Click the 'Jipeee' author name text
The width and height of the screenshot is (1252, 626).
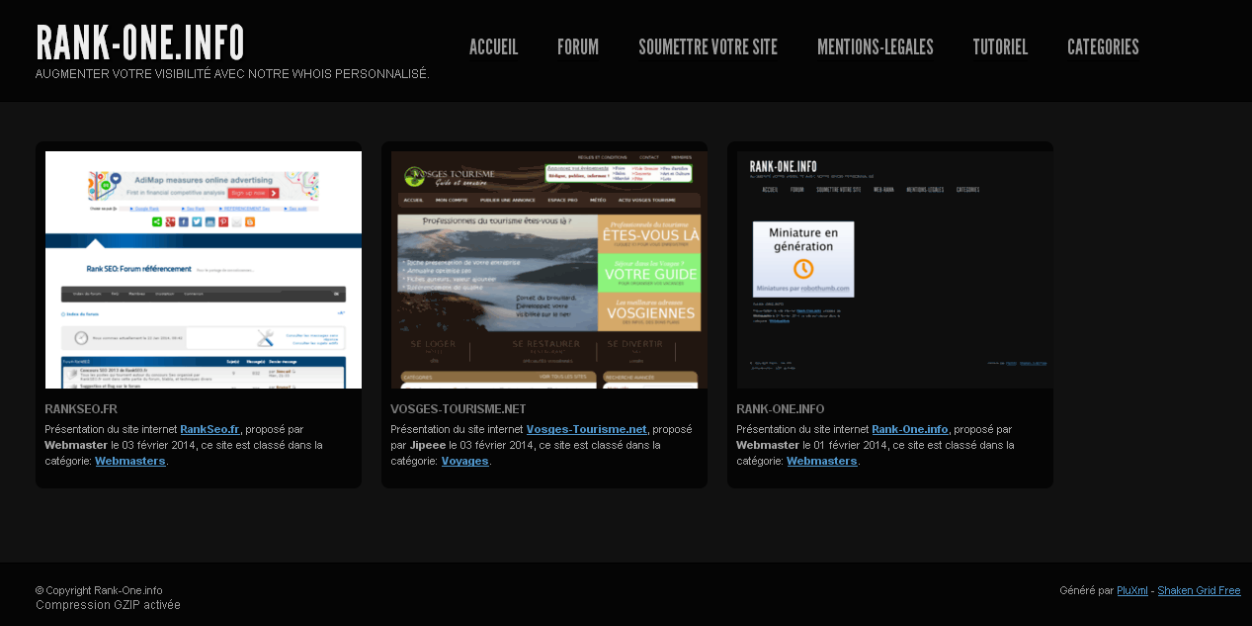pyautogui.click(x=428, y=445)
